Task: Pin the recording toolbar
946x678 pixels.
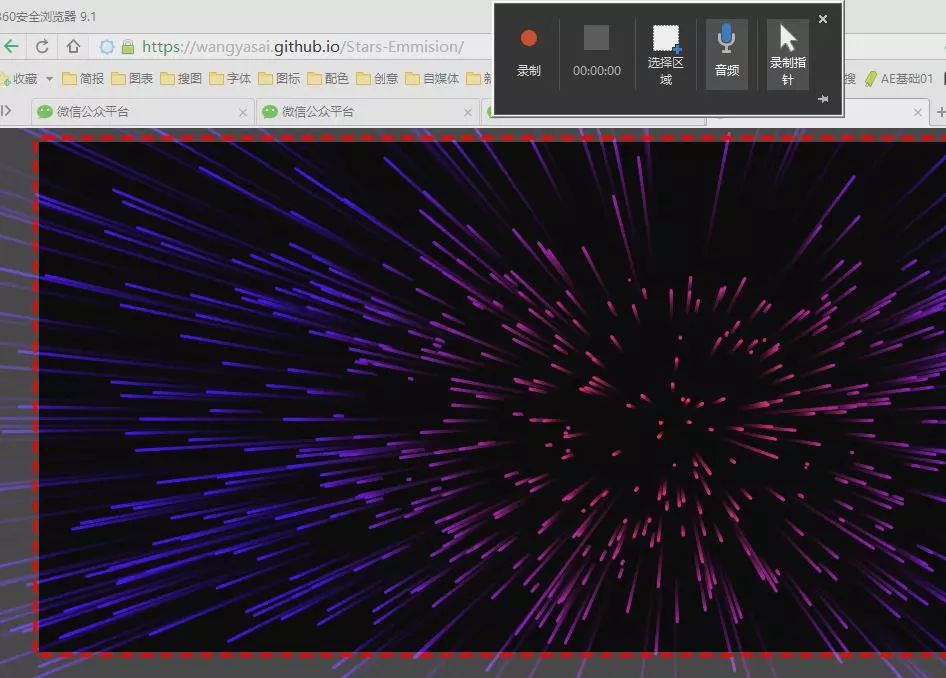Action: [x=823, y=99]
